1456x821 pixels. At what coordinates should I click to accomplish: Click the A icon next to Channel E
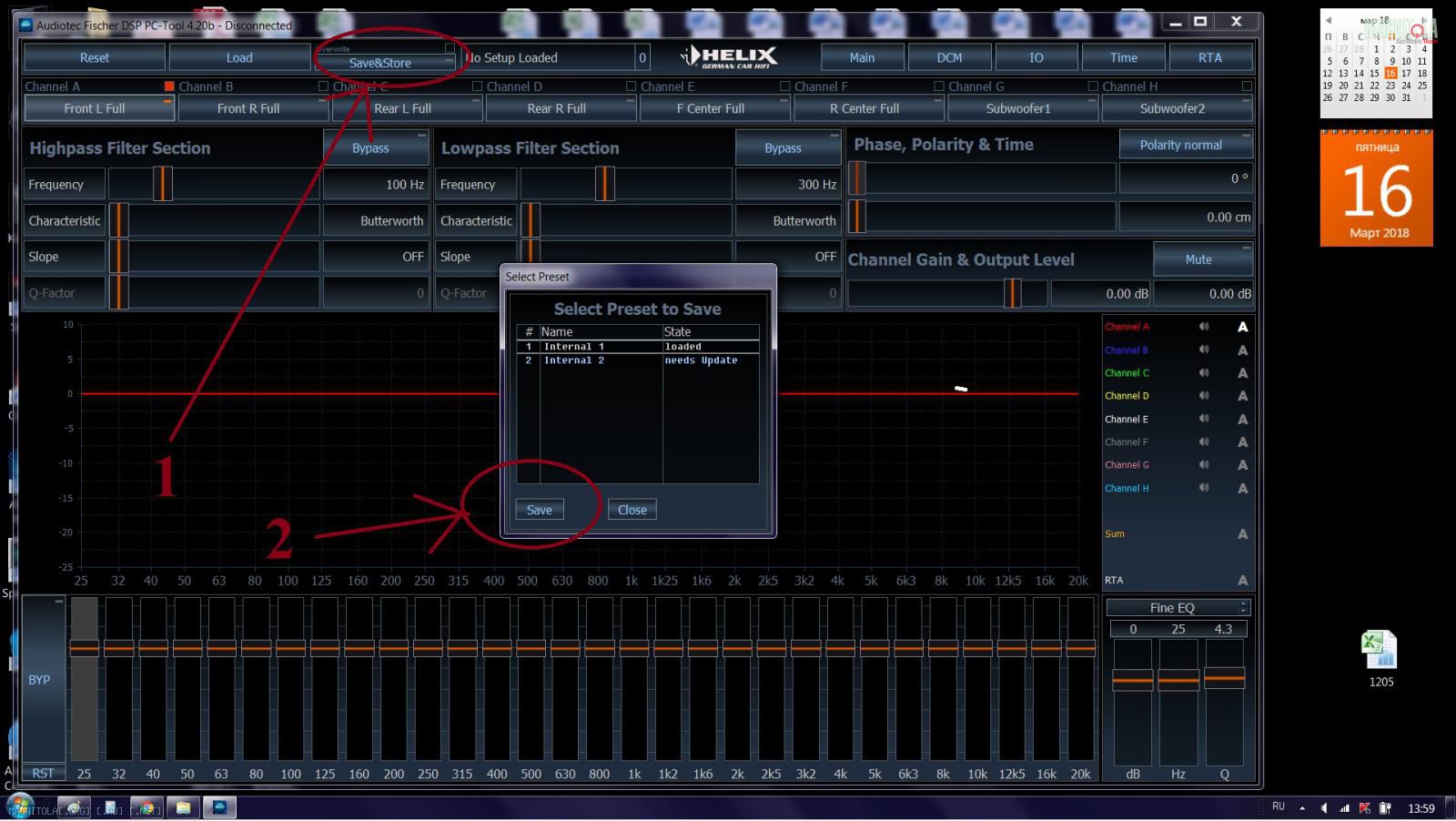pos(1242,420)
